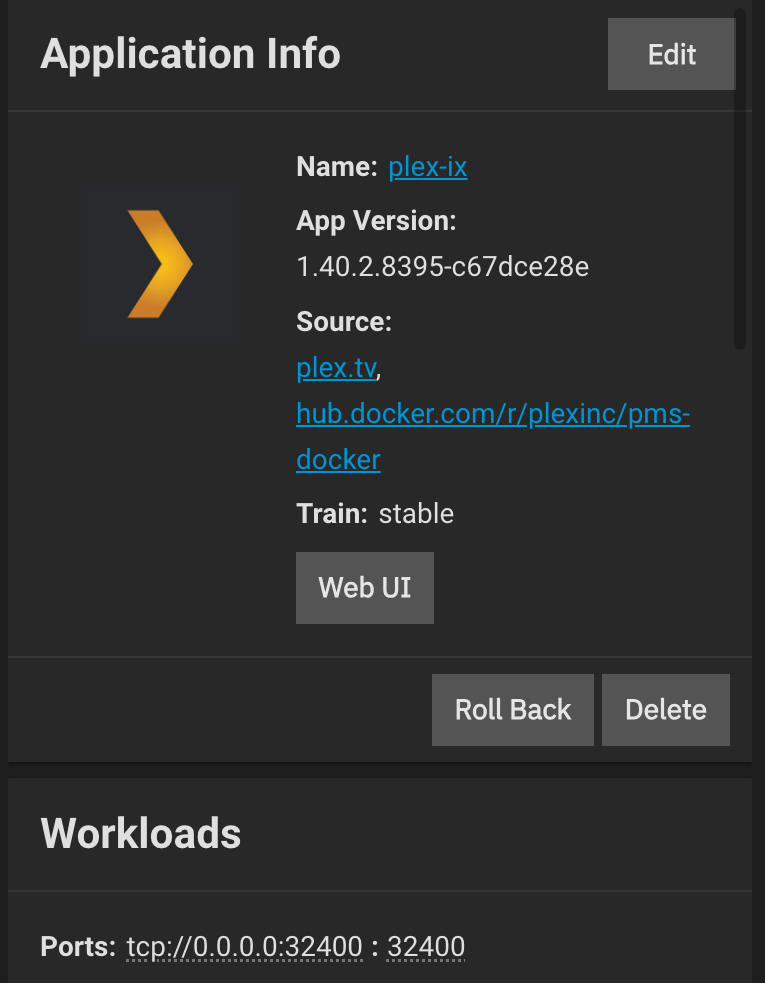Click the tcp://0.0.0.0:32400 host port text
765x983 pixels.
click(244, 946)
